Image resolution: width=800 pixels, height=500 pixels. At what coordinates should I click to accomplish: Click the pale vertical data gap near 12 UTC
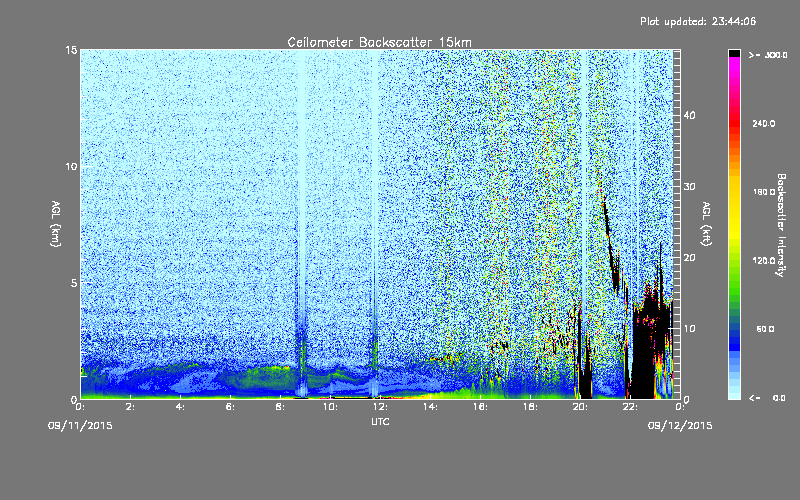(x=374, y=204)
